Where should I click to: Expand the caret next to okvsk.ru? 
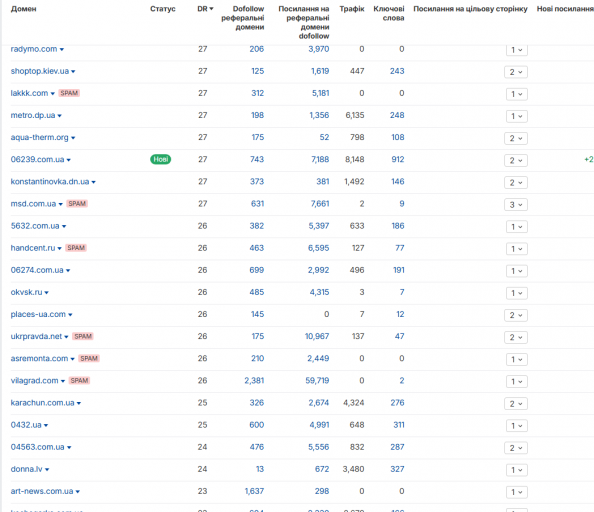[47, 293]
